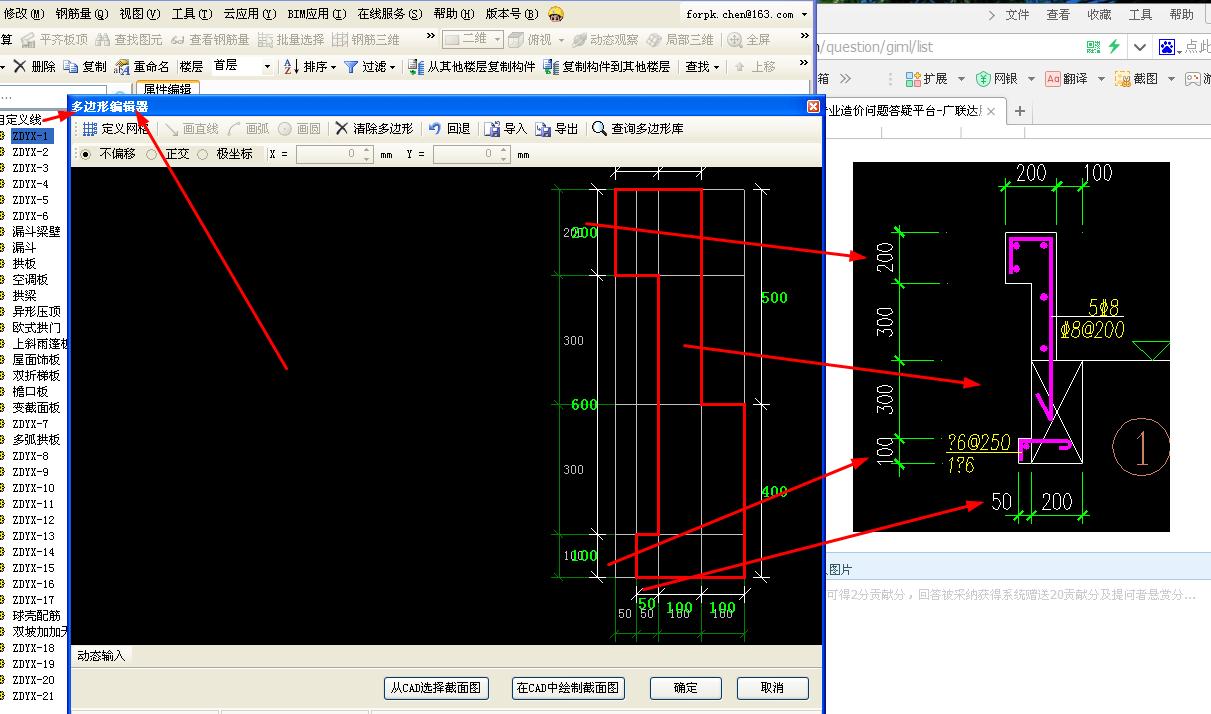Select the 极坐标 radio button

click(x=203, y=154)
